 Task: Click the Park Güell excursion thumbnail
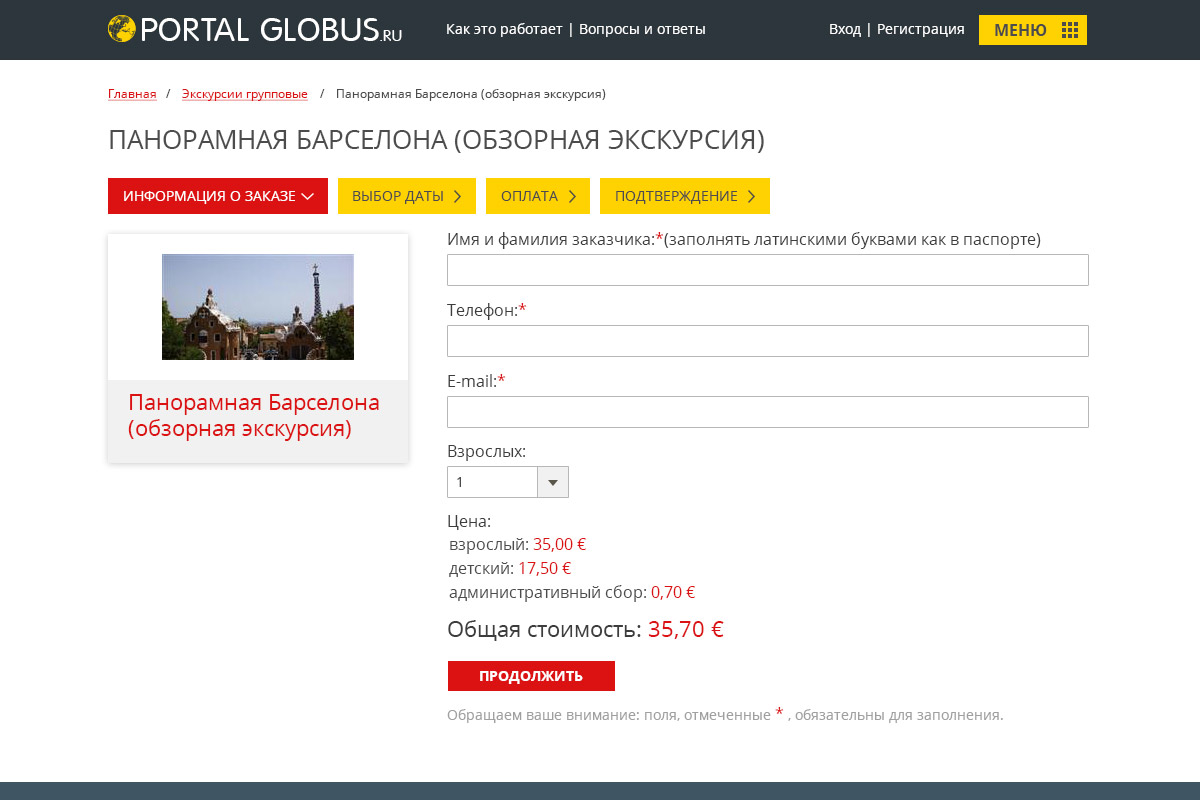click(258, 307)
